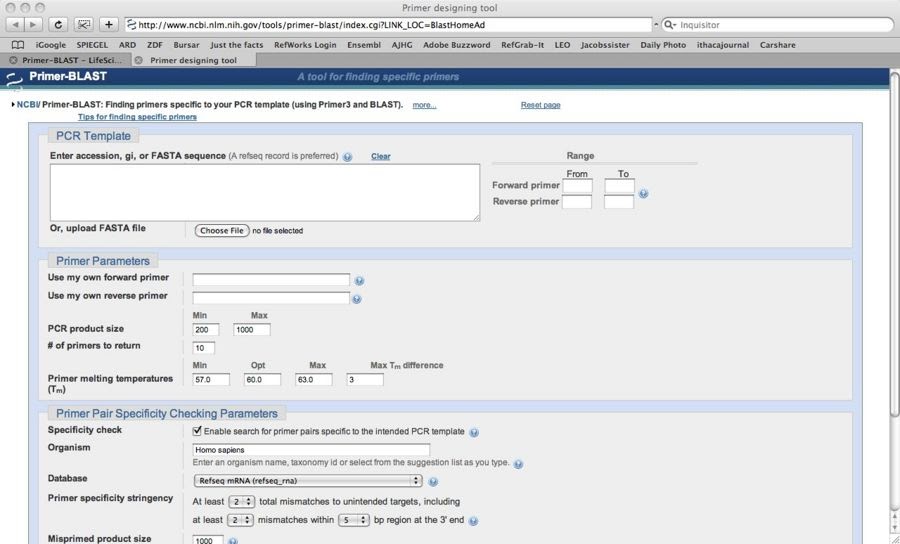Open the Adobe Buzzword bookmark

point(456,45)
